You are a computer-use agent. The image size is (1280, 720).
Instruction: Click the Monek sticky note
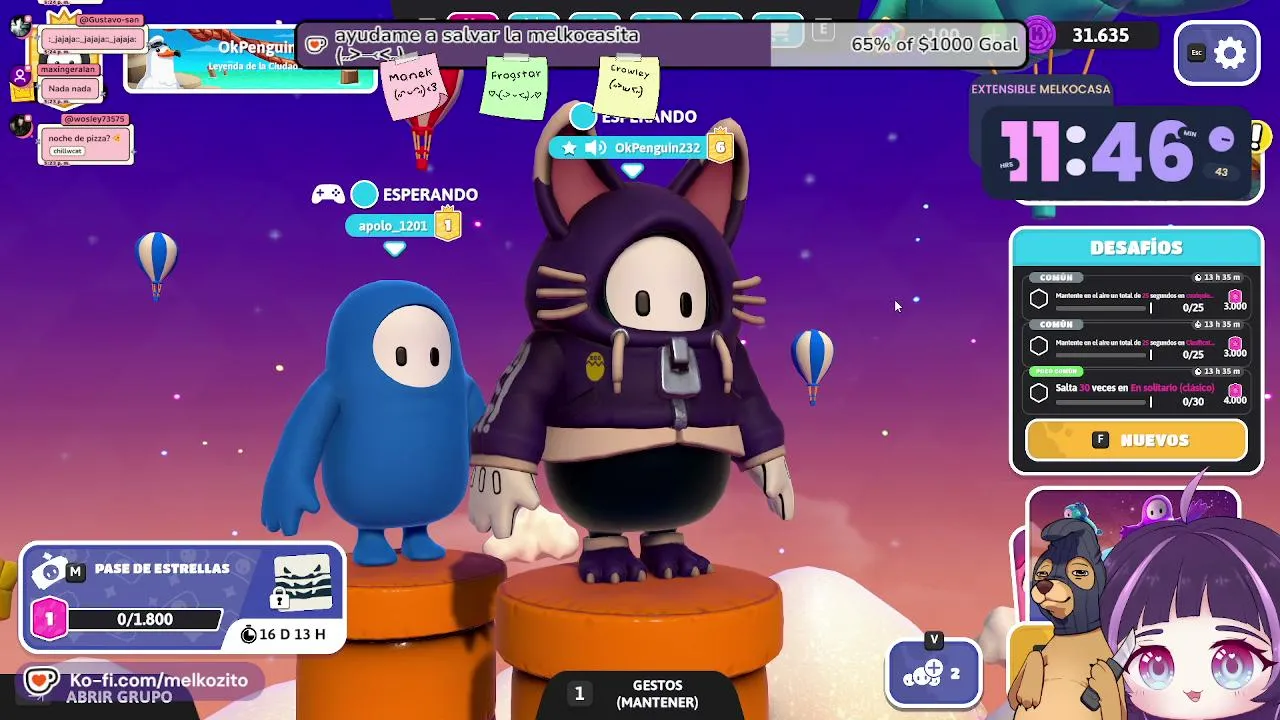pyautogui.click(x=414, y=85)
